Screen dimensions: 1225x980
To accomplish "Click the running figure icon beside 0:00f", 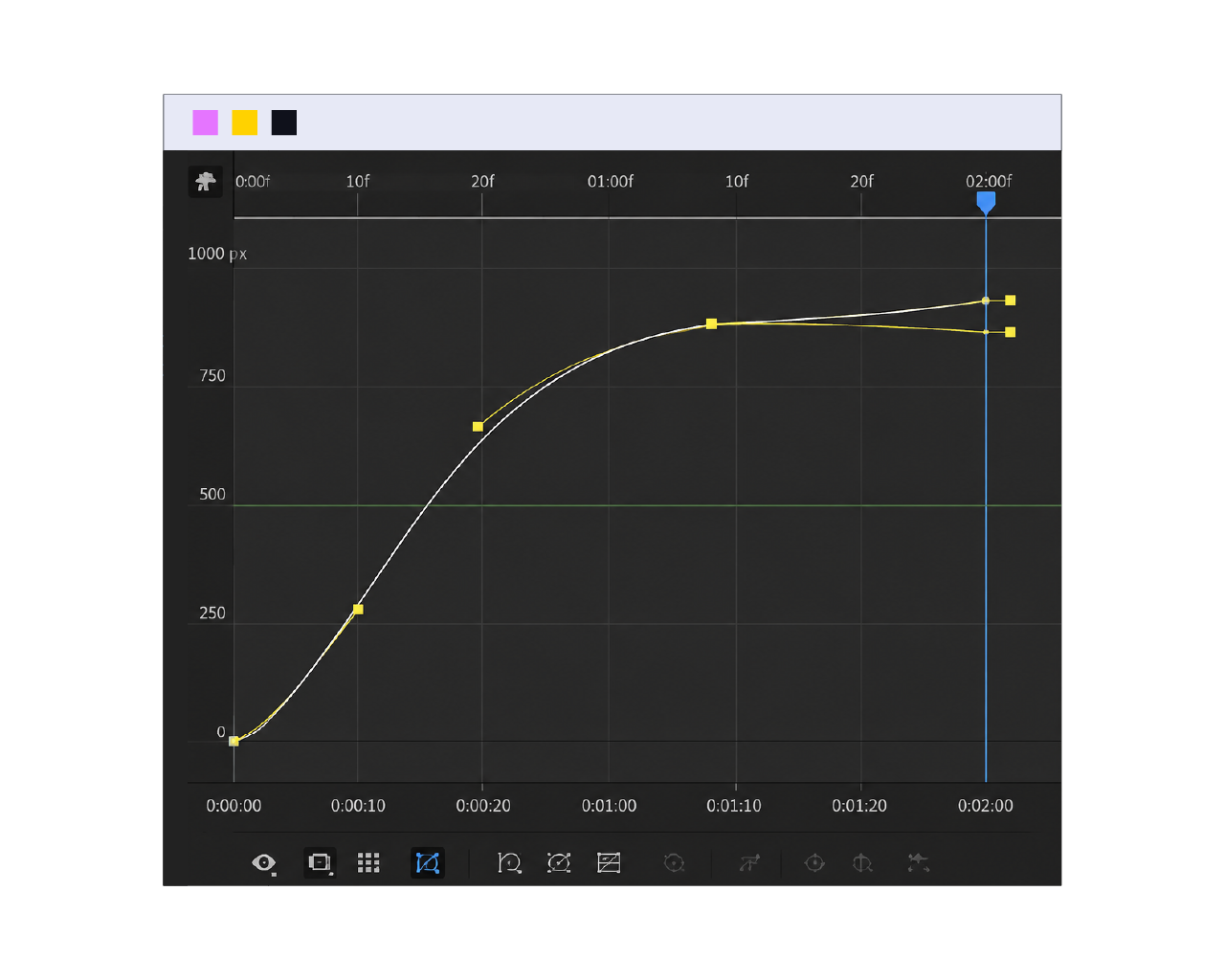I will (x=206, y=182).
